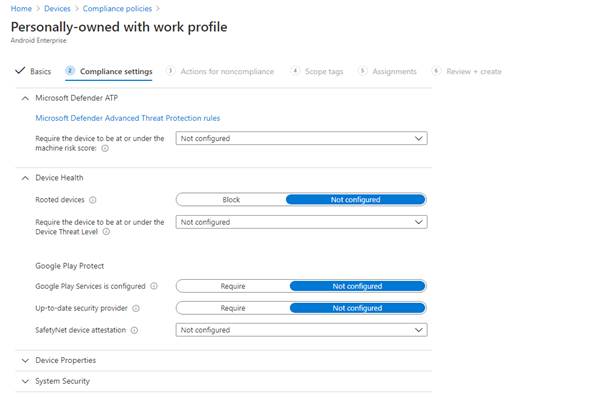Set Rooted devices to Block
Screen dimensions: 601x405
[231, 200]
